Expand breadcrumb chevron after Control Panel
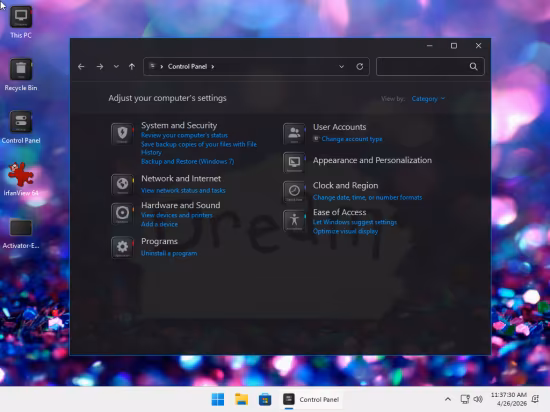The height and width of the screenshot is (412, 550). pos(213,67)
